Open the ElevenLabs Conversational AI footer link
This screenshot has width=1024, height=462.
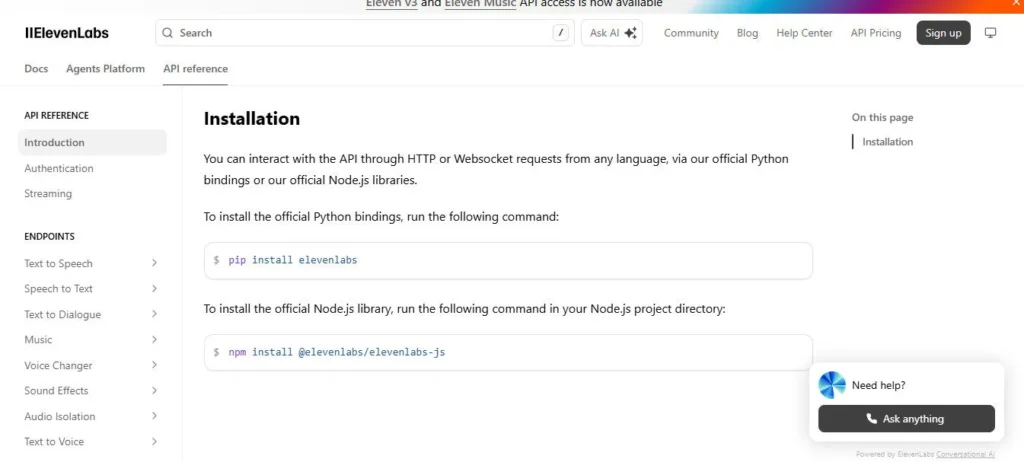[965, 454]
